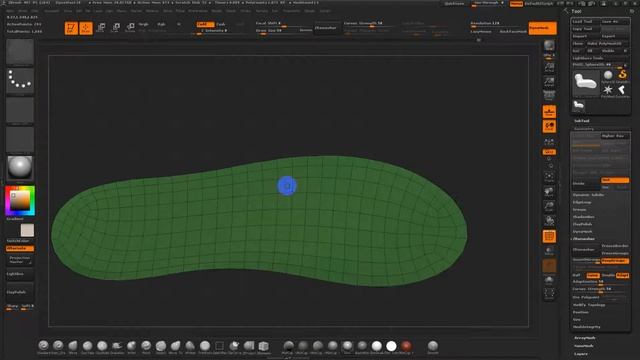Select the Standard brush in bottom shelf

tap(43, 347)
